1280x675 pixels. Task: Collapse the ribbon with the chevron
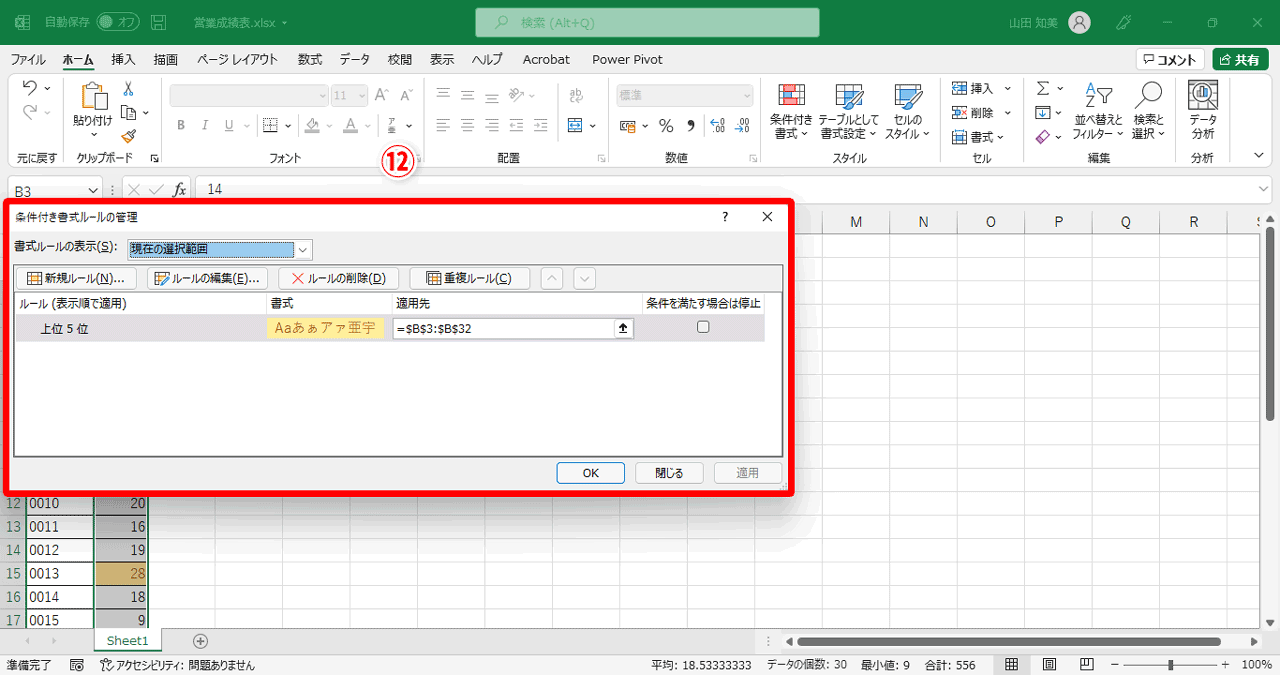click(1259, 155)
